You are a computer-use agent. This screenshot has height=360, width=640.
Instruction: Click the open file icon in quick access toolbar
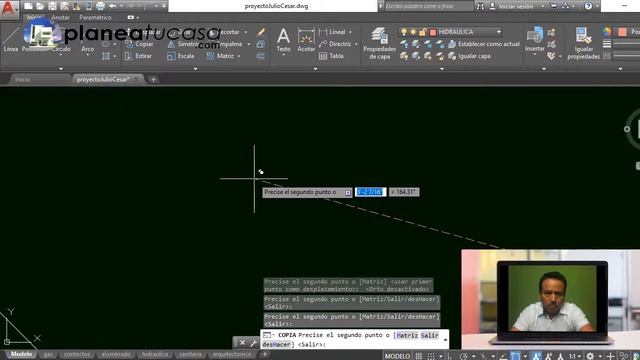point(40,6)
